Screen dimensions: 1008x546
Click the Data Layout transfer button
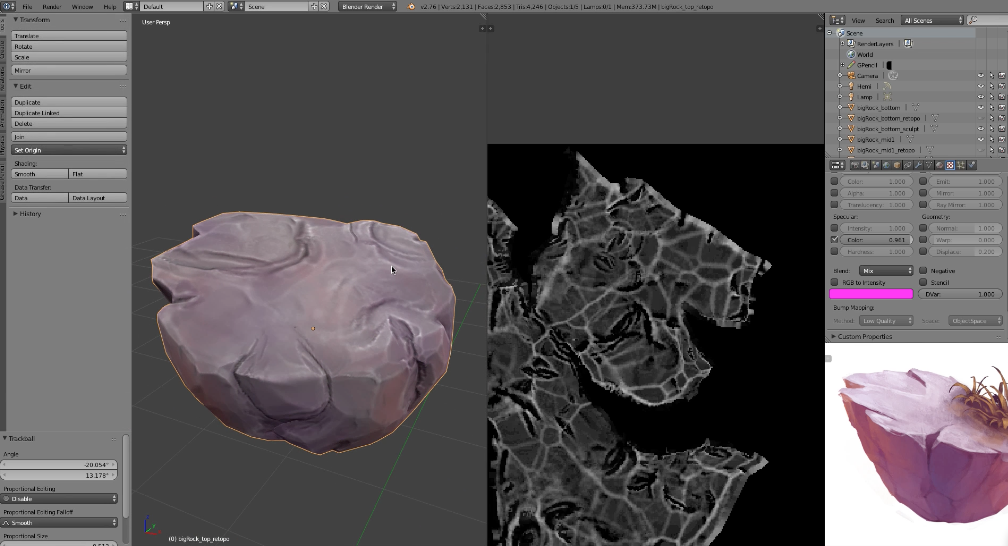click(98, 198)
